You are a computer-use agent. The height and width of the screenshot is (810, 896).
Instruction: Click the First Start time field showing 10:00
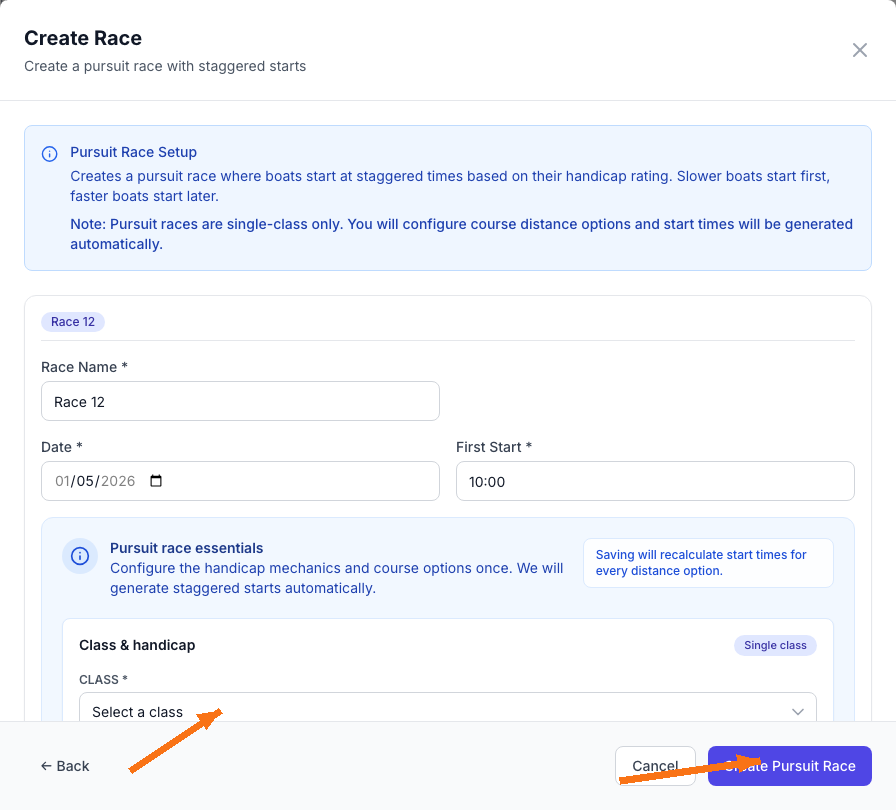coord(655,481)
